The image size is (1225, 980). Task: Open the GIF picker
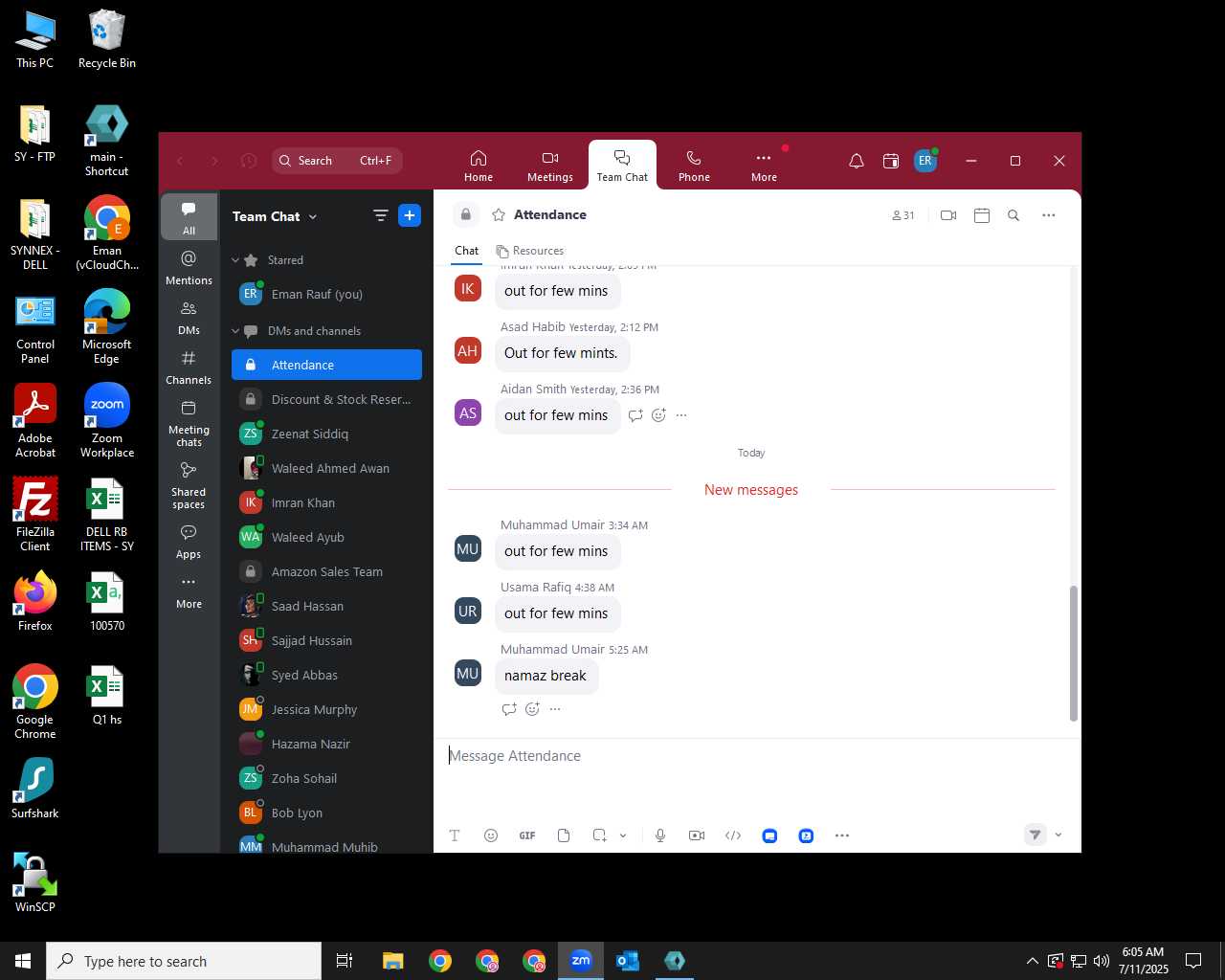(x=527, y=835)
